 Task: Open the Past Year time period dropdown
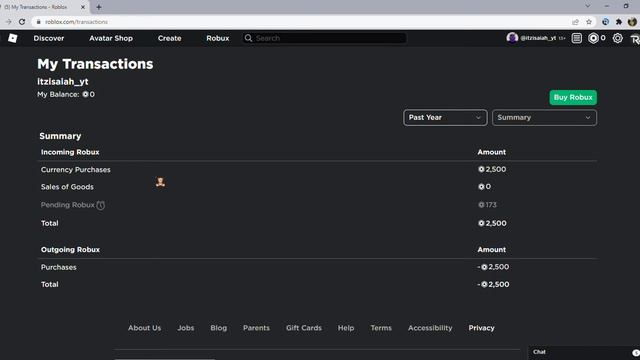445,118
